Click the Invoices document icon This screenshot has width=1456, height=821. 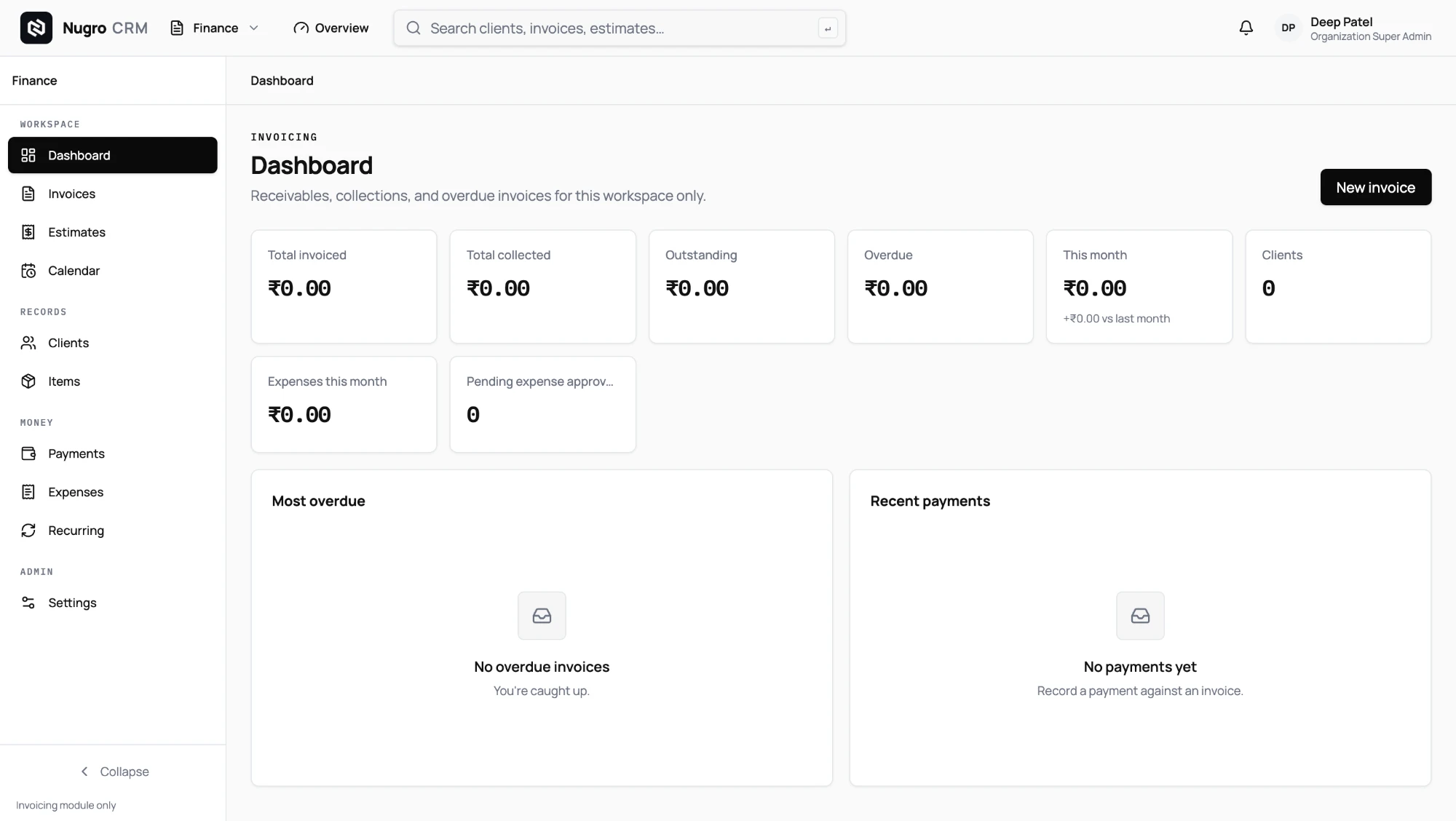(x=28, y=194)
